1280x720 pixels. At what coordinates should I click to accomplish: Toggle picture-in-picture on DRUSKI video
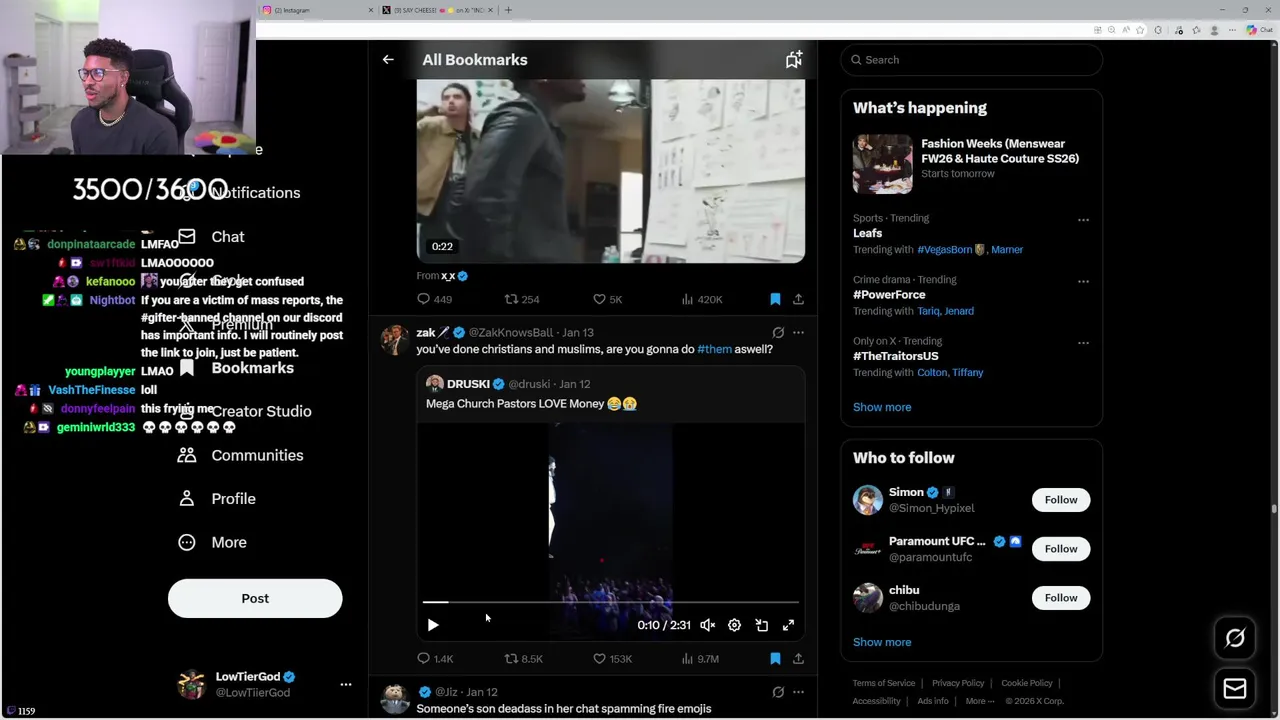[761, 625]
